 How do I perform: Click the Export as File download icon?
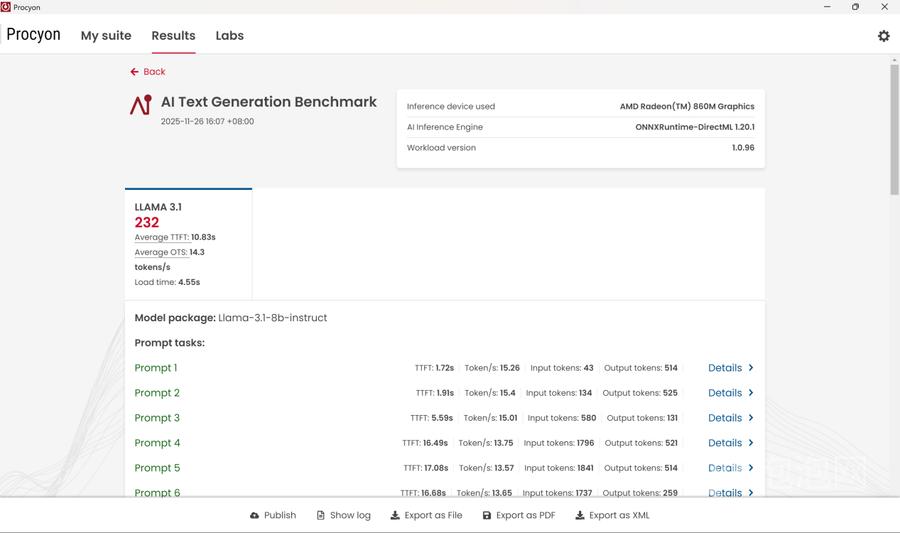[395, 516]
